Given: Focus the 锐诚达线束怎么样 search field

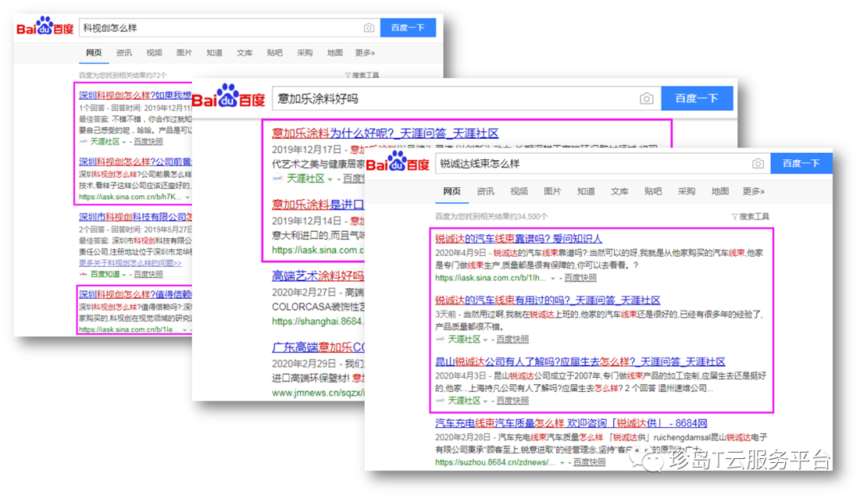Looking at the screenshot, I should click(603, 163).
